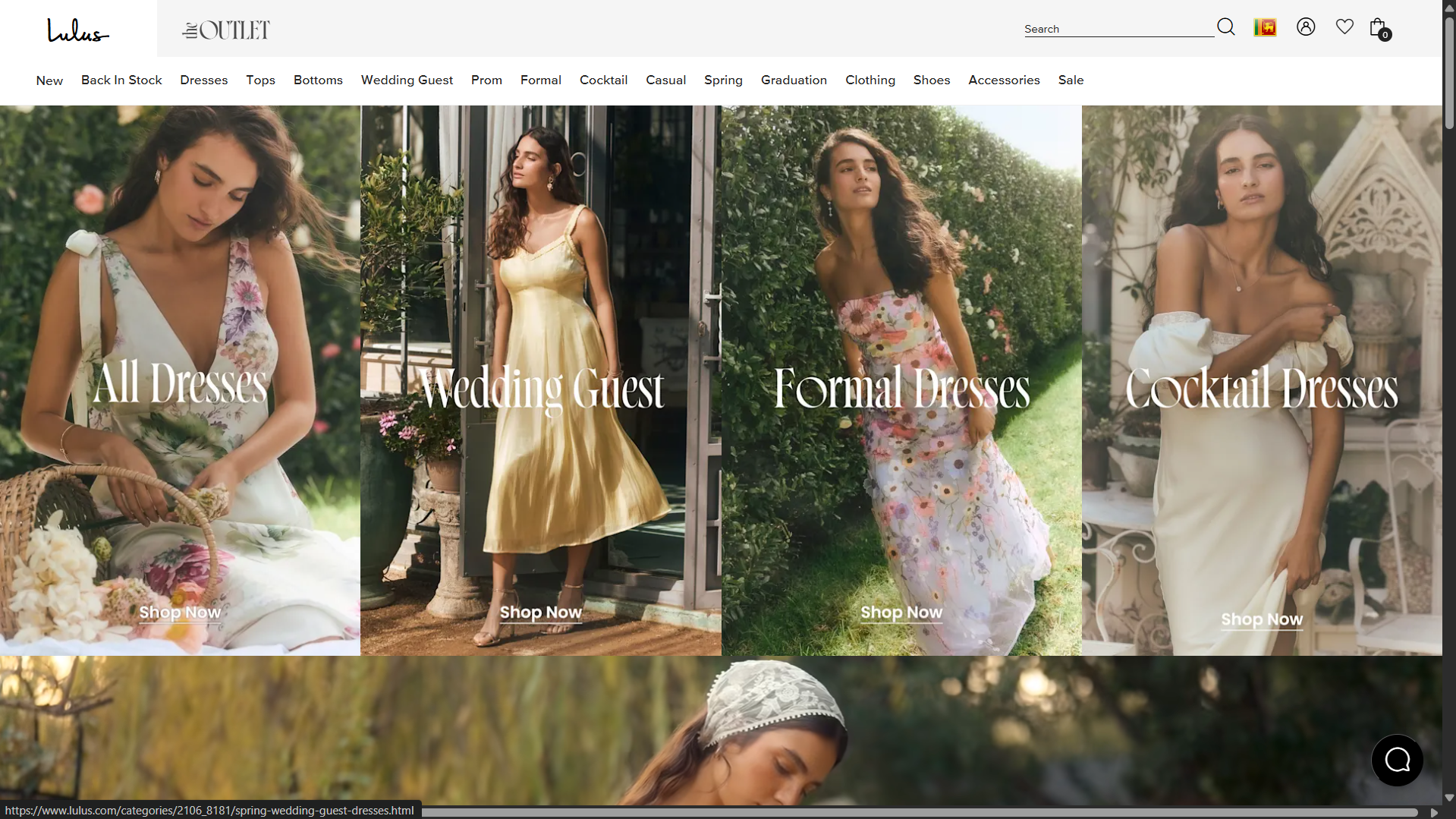This screenshot has width=1456, height=819.
Task: Open the Accessories category menu
Action: 1004,80
